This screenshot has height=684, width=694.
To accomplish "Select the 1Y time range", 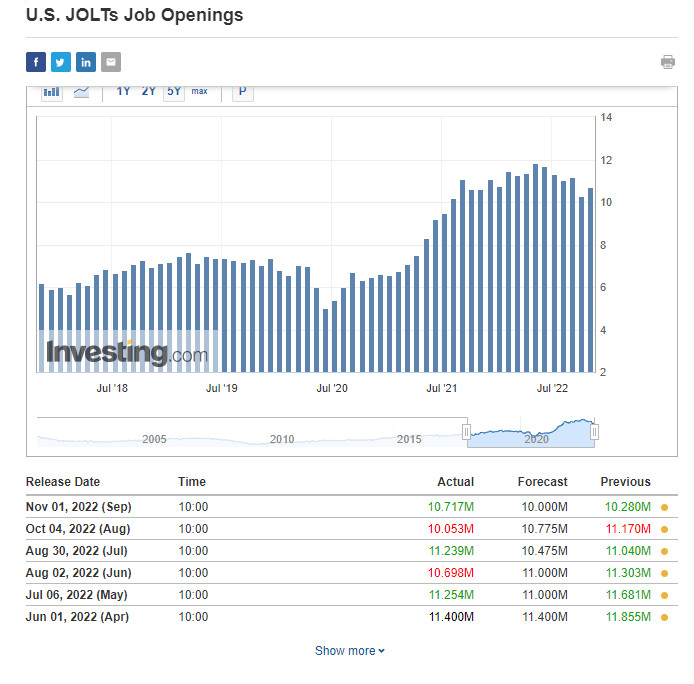I will pyautogui.click(x=123, y=92).
